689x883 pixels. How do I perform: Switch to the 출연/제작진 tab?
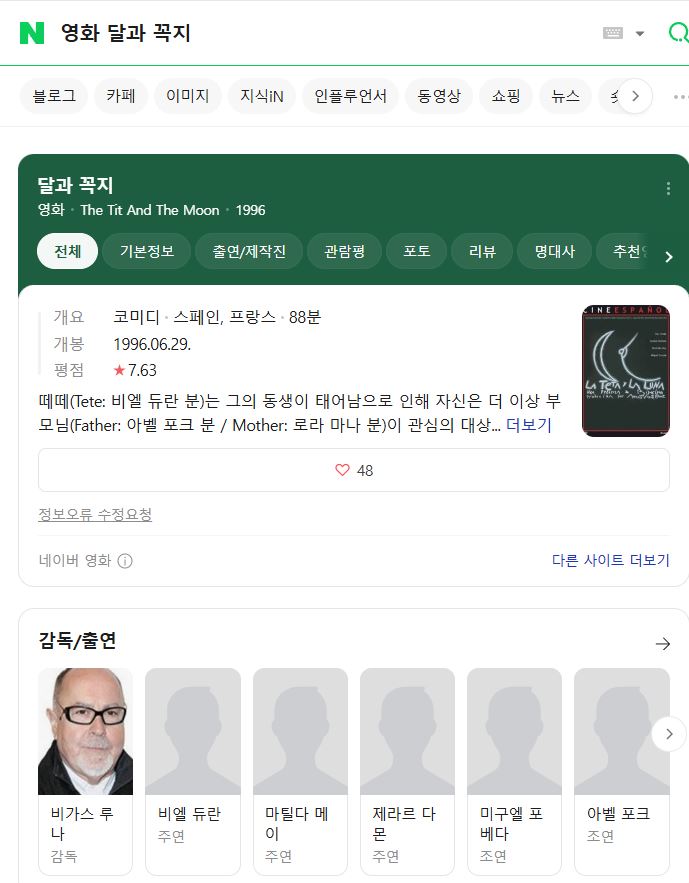tap(249, 251)
